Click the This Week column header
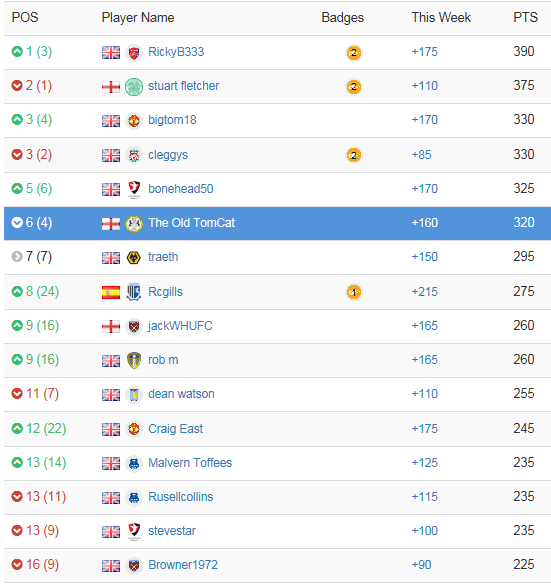 click(441, 17)
